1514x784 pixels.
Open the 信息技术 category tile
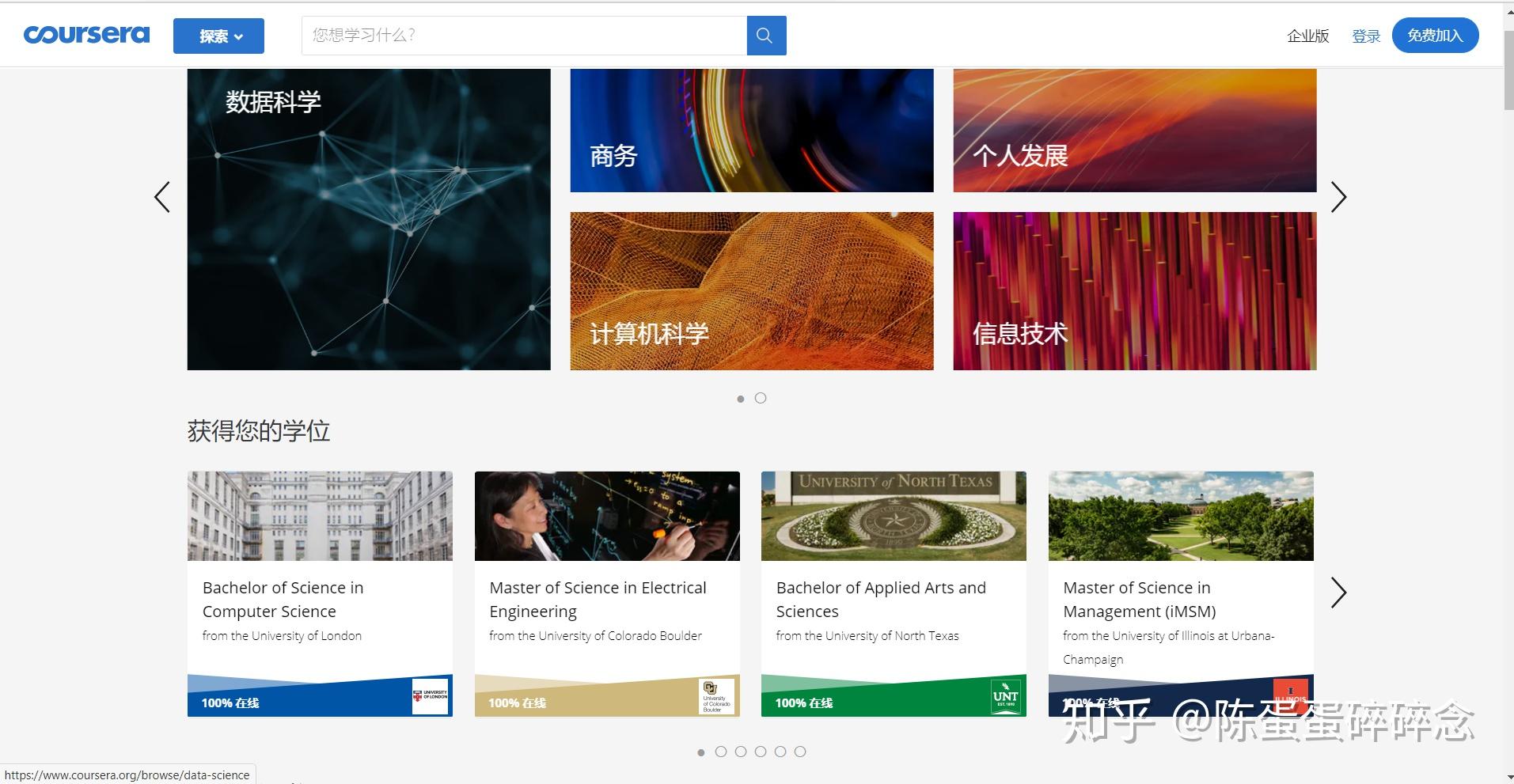click(1135, 291)
